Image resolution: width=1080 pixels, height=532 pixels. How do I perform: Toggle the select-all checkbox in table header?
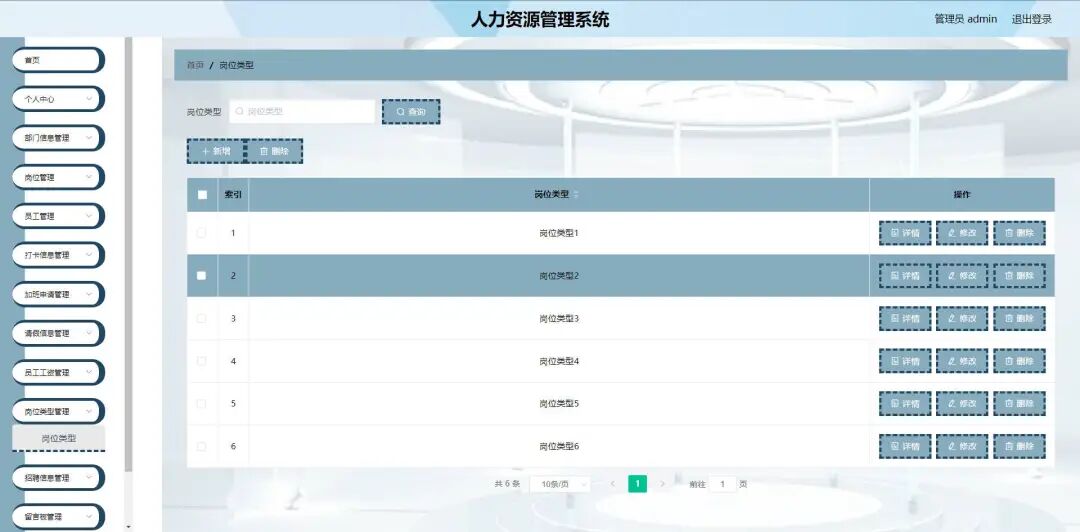pyautogui.click(x=202, y=195)
